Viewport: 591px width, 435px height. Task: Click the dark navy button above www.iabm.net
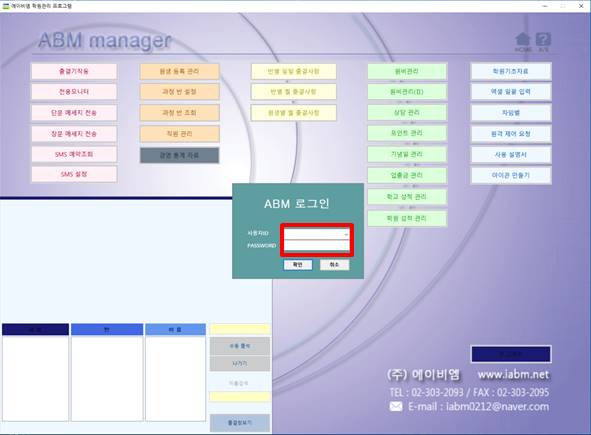click(x=511, y=354)
